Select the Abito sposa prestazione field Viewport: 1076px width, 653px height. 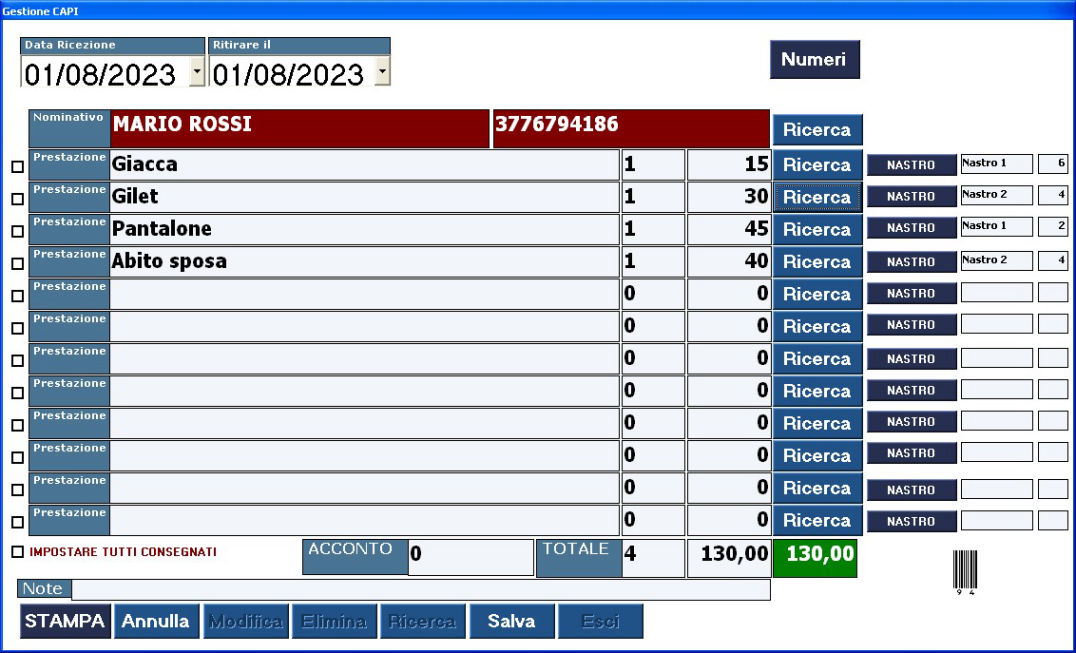coord(364,262)
